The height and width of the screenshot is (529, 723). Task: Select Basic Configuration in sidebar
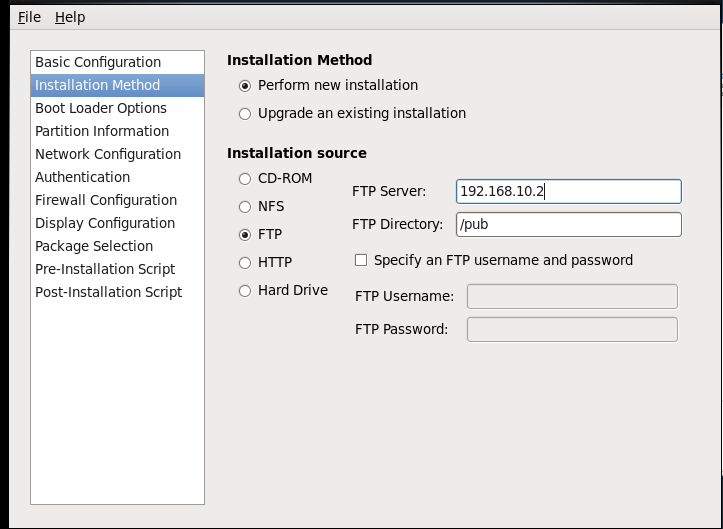[118, 62]
